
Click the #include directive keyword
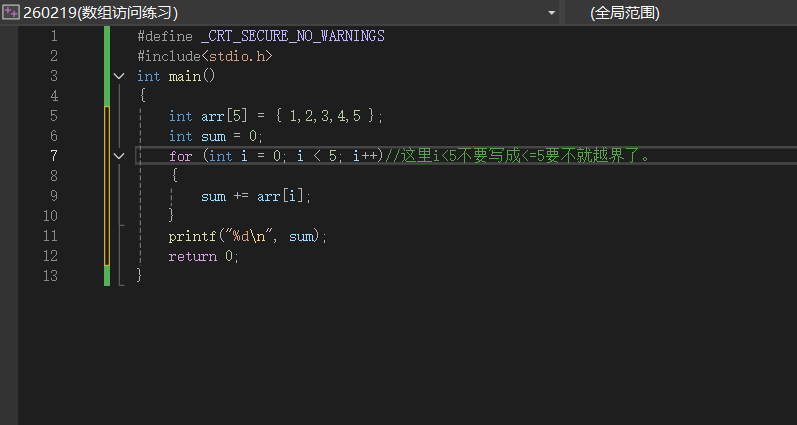coord(169,56)
